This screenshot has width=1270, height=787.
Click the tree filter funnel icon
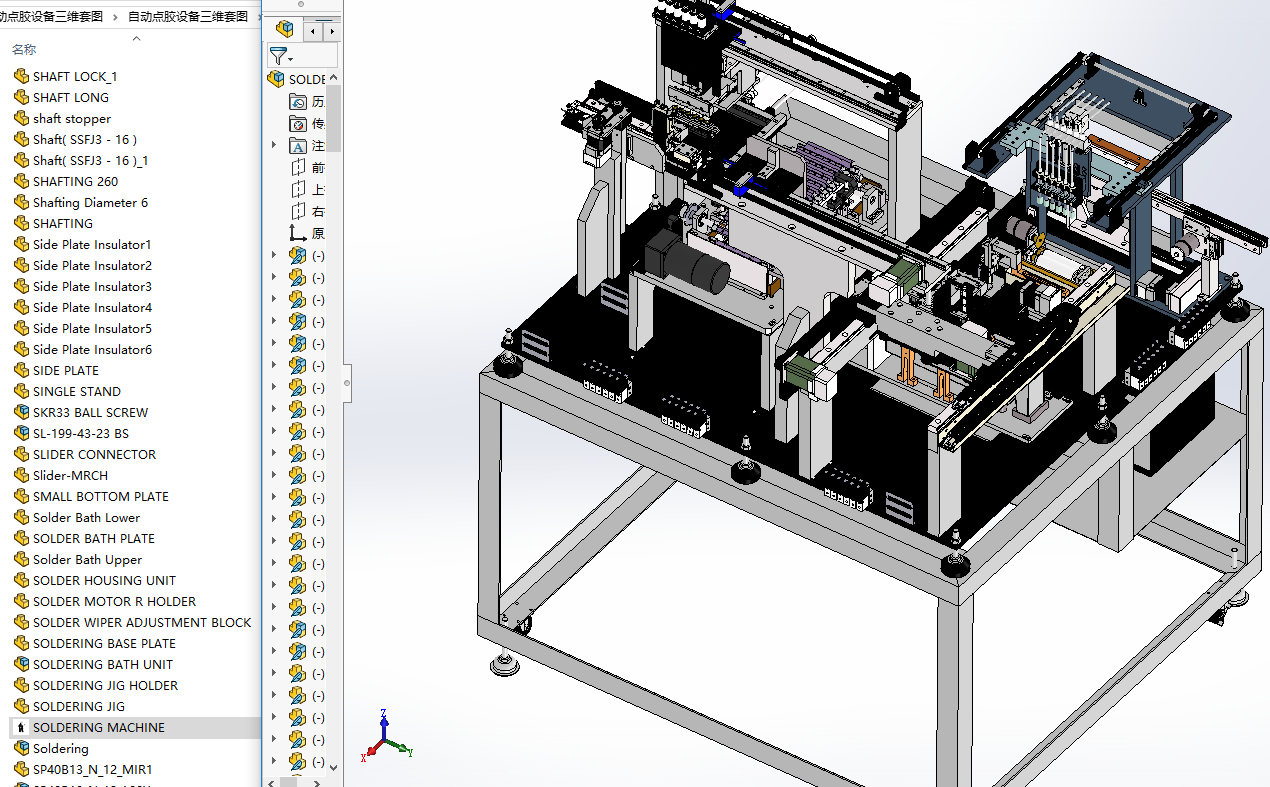278,57
